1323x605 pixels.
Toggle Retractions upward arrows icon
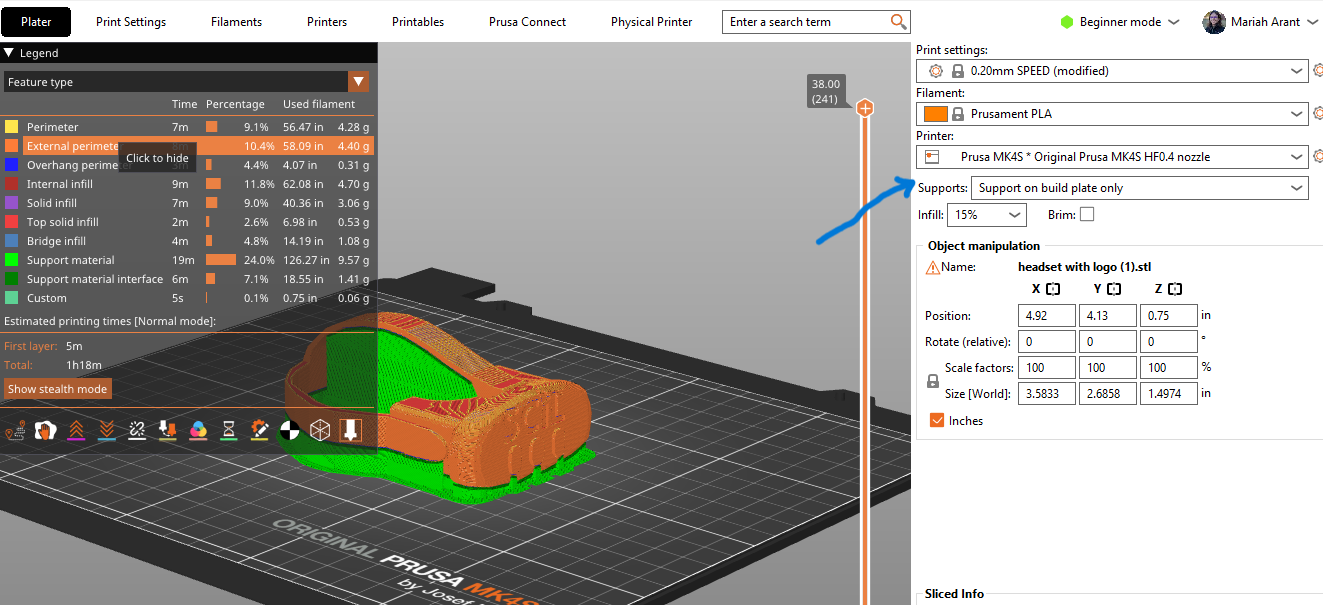click(76, 430)
